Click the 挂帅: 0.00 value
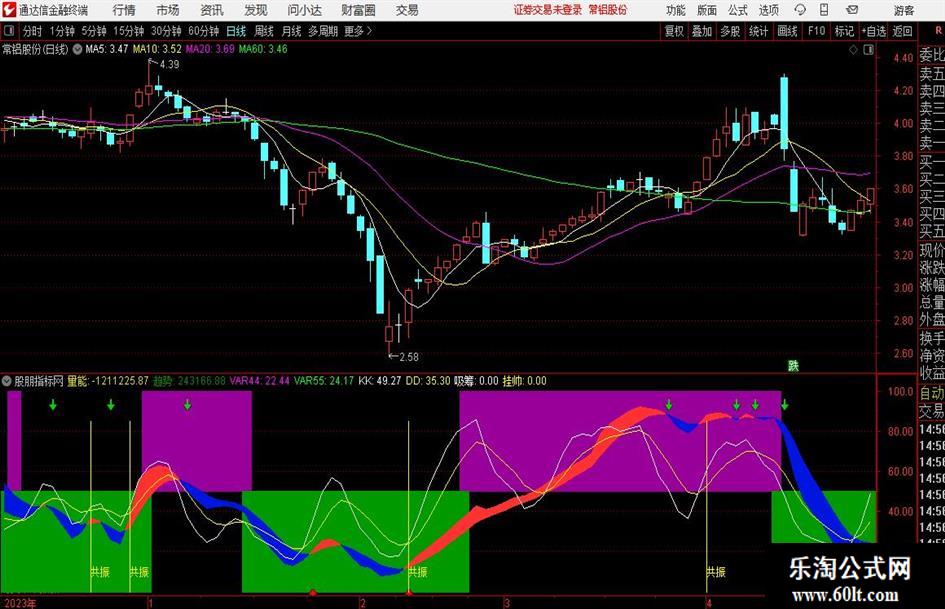The height and width of the screenshot is (609, 945). pos(524,381)
